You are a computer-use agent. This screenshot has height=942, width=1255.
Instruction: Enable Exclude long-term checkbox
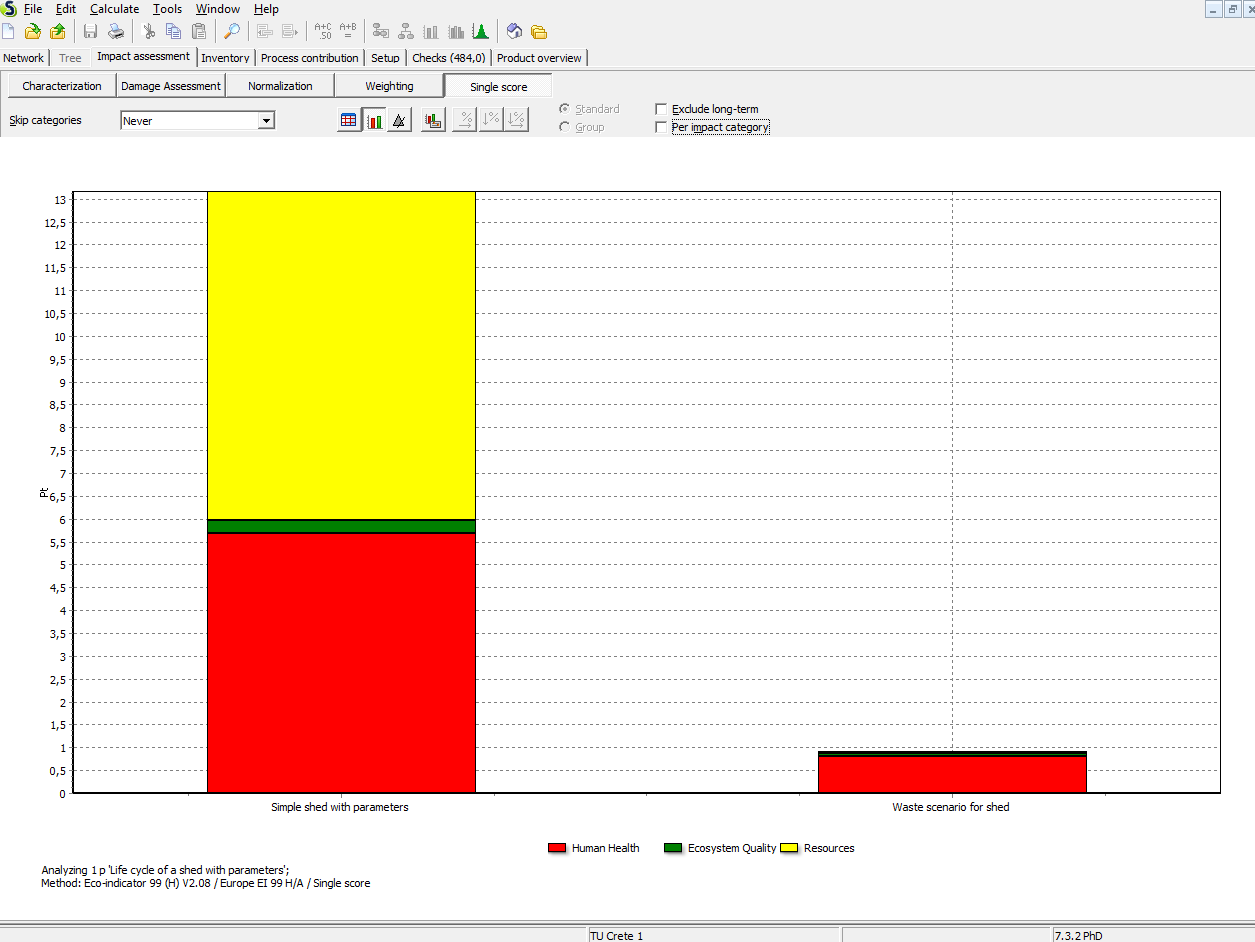(661, 109)
